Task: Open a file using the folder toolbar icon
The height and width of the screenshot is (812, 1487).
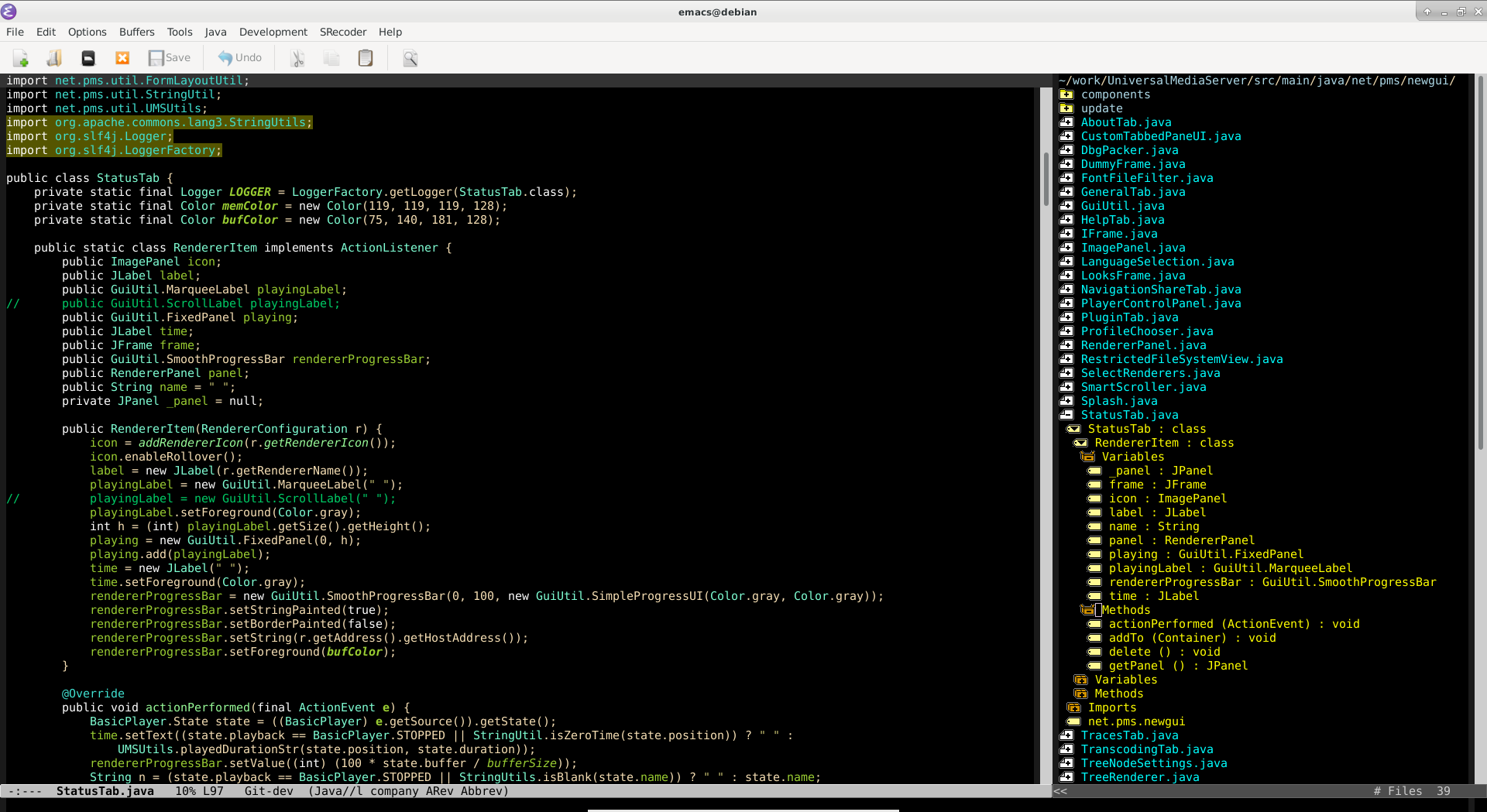Action: [x=53, y=57]
